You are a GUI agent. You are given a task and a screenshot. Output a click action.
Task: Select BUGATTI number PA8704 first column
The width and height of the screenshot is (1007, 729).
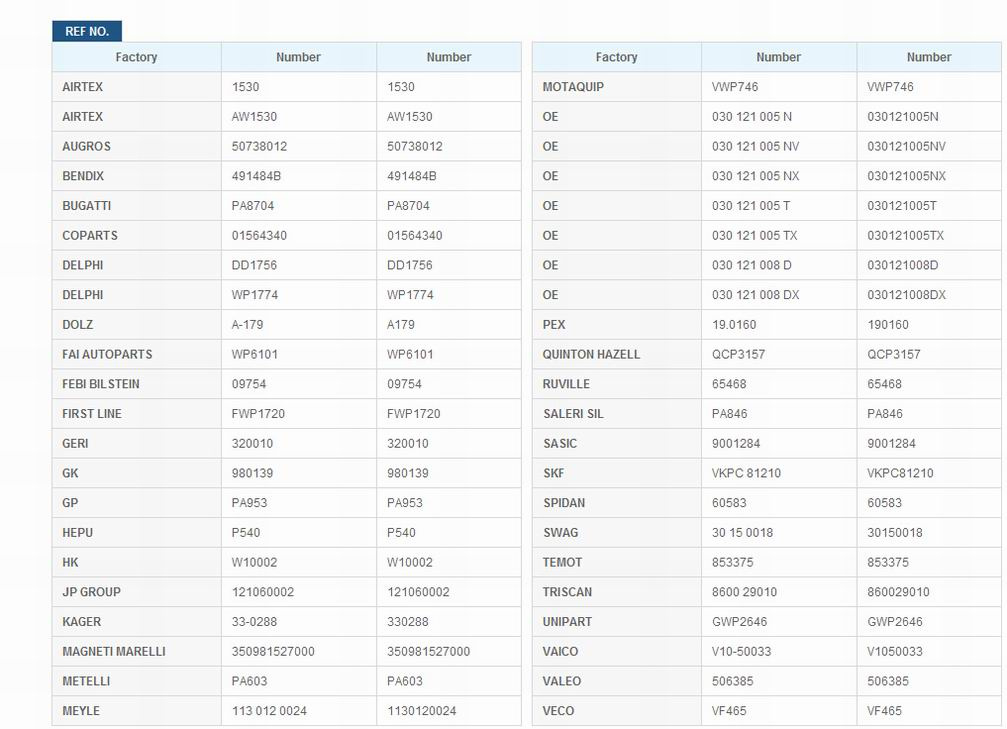tap(252, 206)
